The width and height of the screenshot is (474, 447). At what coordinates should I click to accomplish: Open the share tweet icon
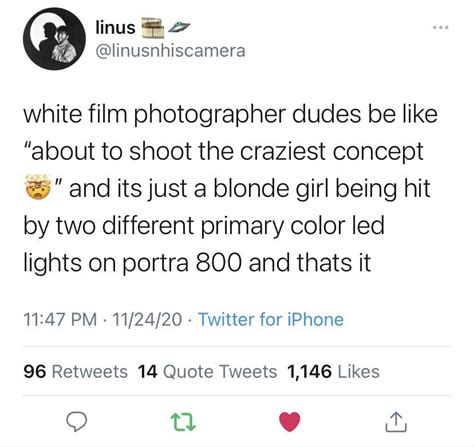[396, 422]
